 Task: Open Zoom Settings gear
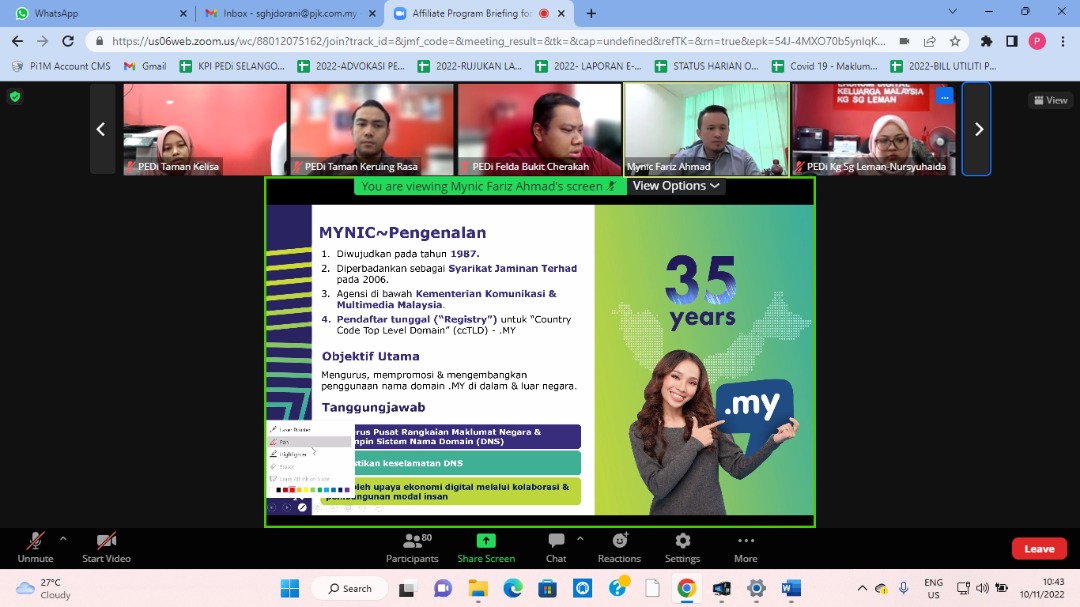[683, 548]
